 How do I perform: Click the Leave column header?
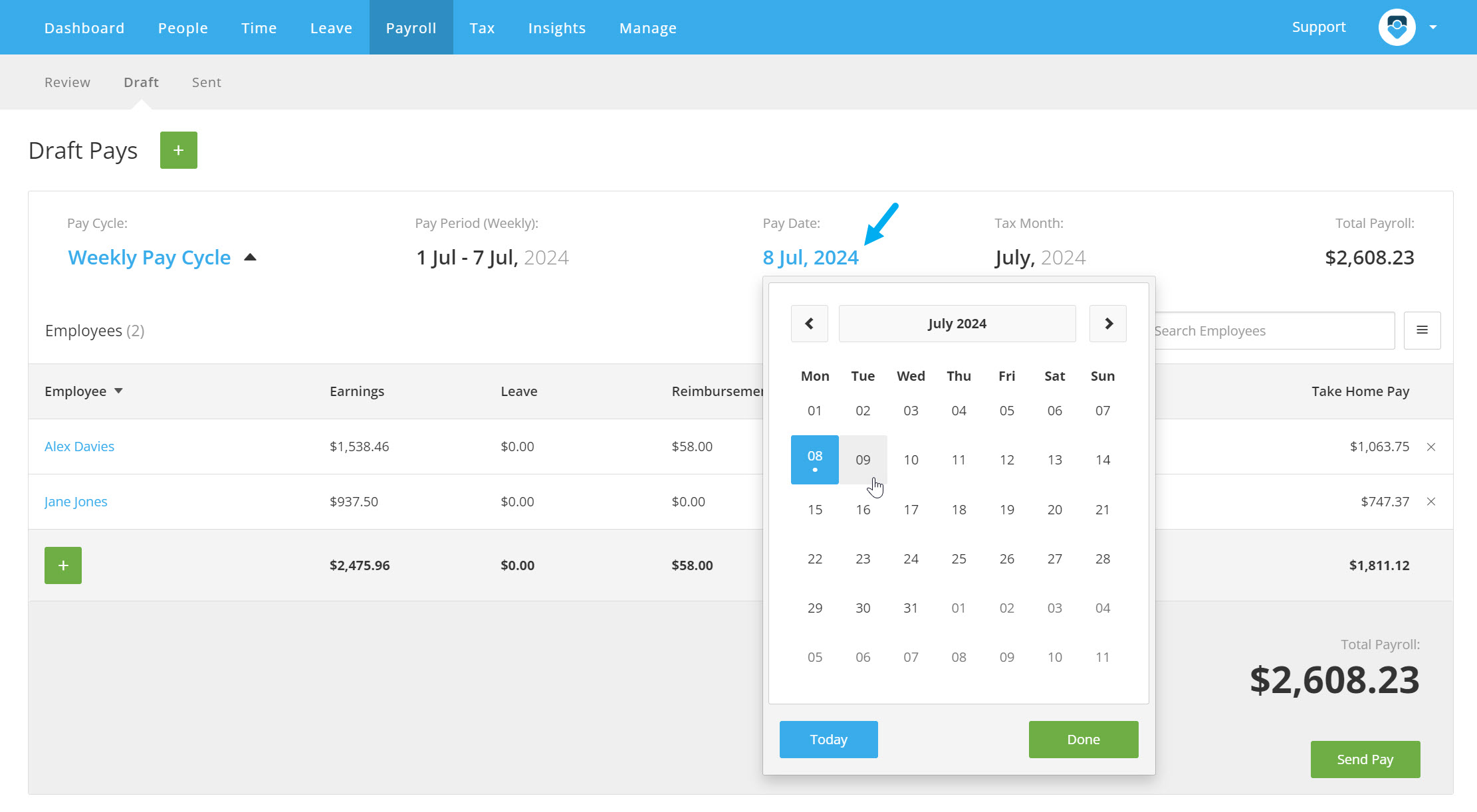click(x=519, y=391)
